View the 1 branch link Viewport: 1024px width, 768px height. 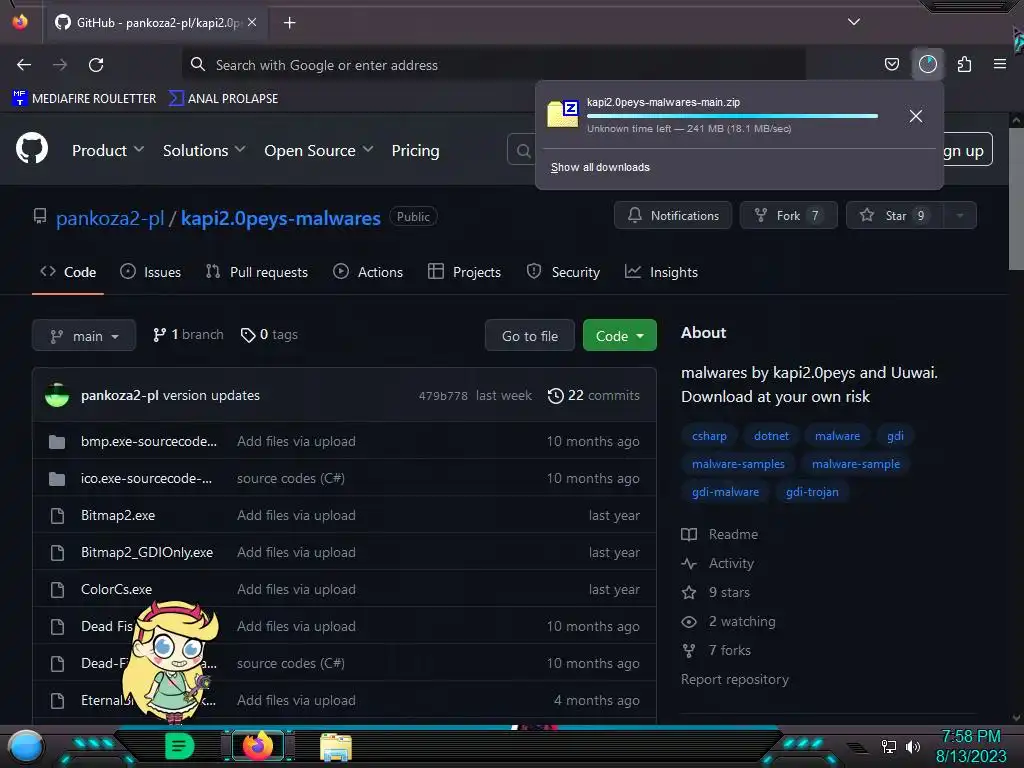click(x=188, y=335)
